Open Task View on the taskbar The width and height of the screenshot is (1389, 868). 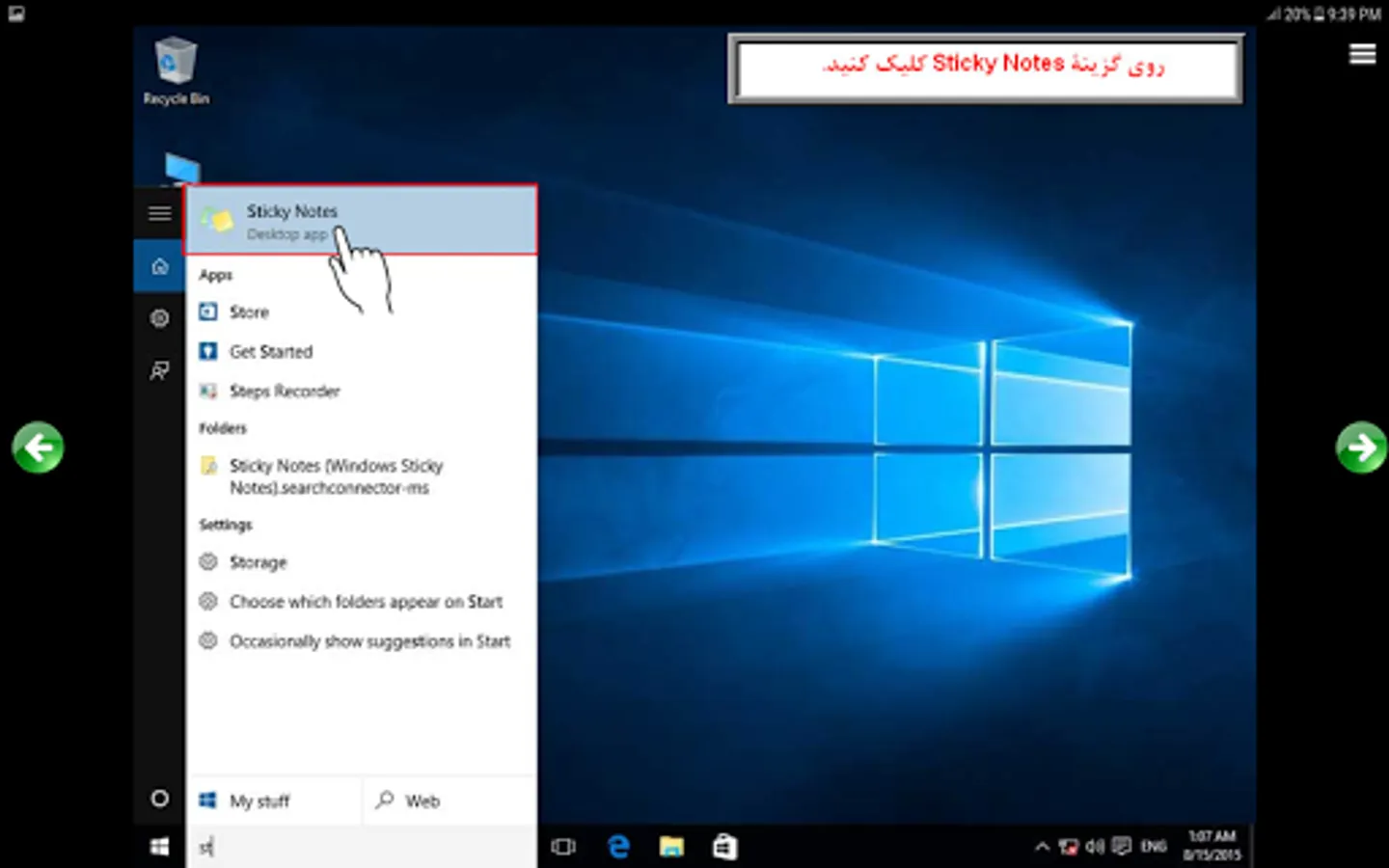[x=563, y=847]
